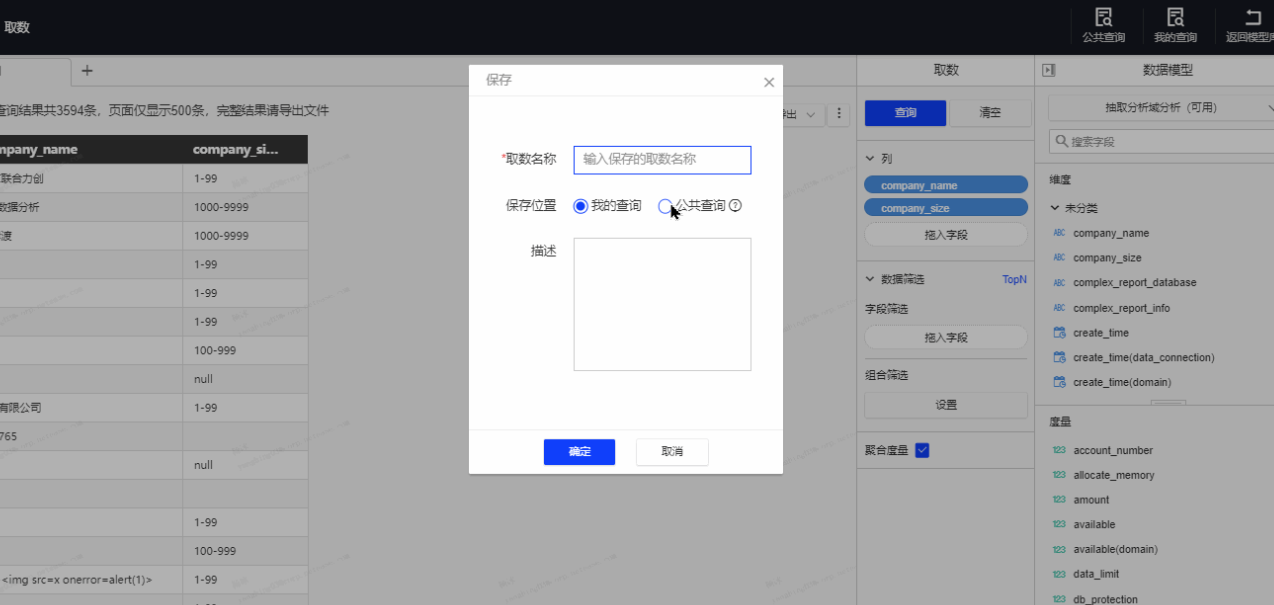This screenshot has height=605, width=1274.
Task: Add a new tab with plus icon
Action: [87, 70]
